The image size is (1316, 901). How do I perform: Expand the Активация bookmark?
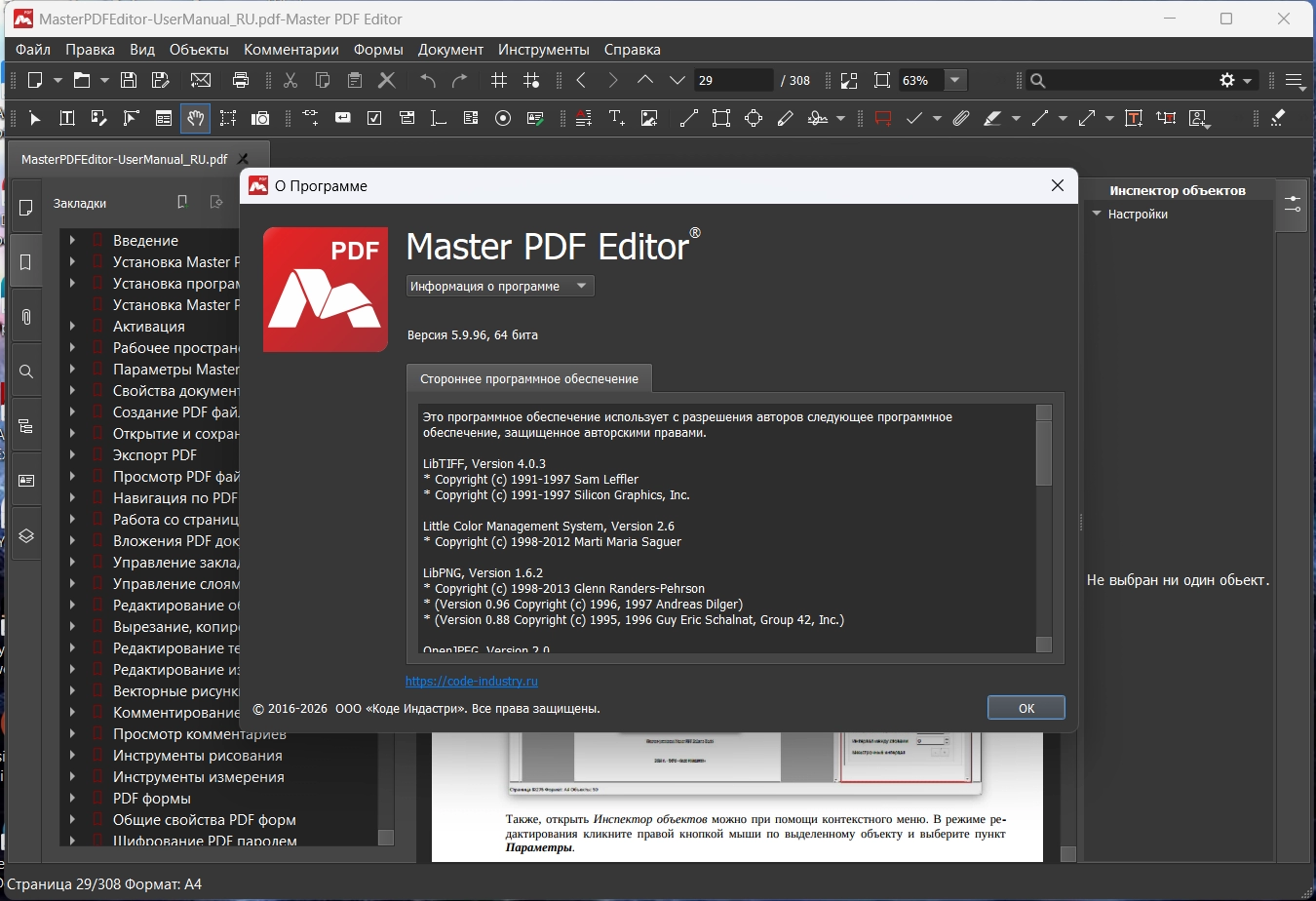pos(72,326)
